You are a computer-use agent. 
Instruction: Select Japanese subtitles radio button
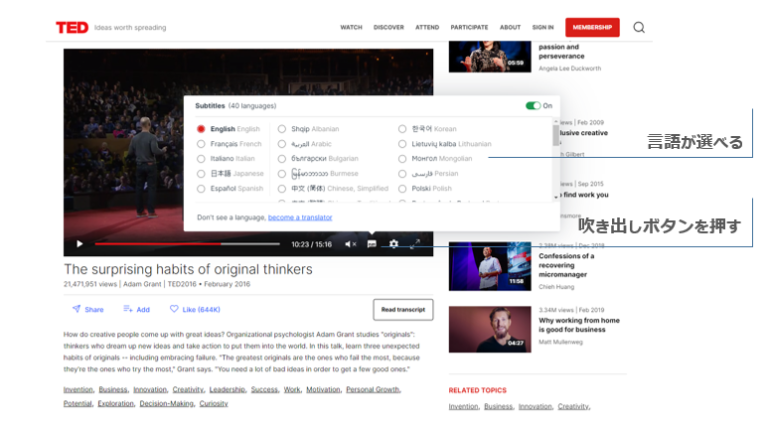pyautogui.click(x=201, y=174)
